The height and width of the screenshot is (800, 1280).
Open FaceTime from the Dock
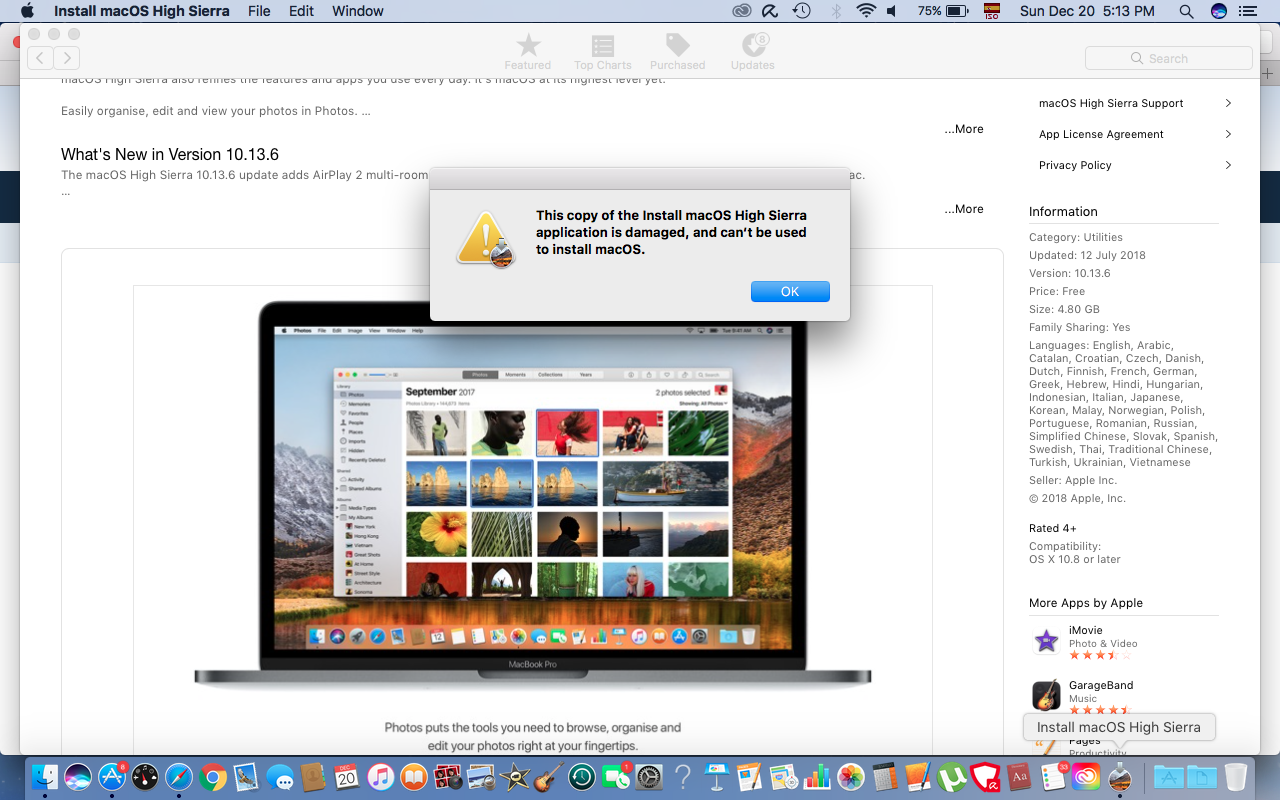616,777
